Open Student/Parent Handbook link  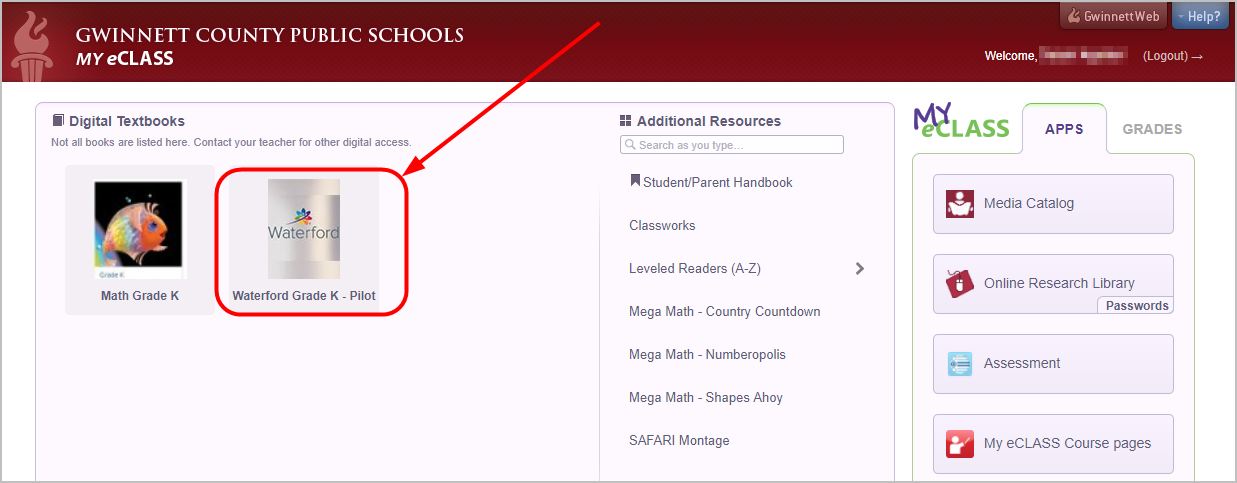point(717,183)
